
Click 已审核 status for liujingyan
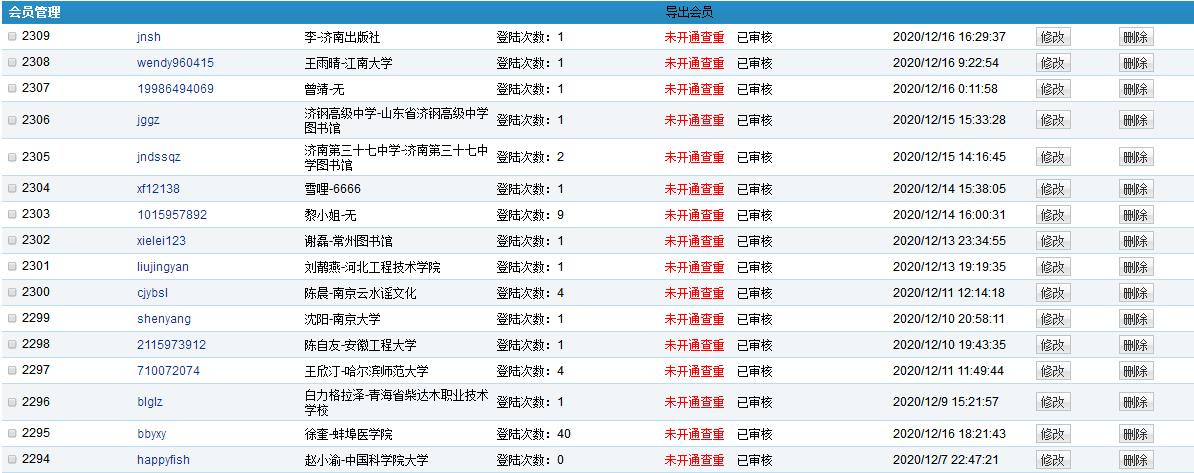[x=754, y=267]
